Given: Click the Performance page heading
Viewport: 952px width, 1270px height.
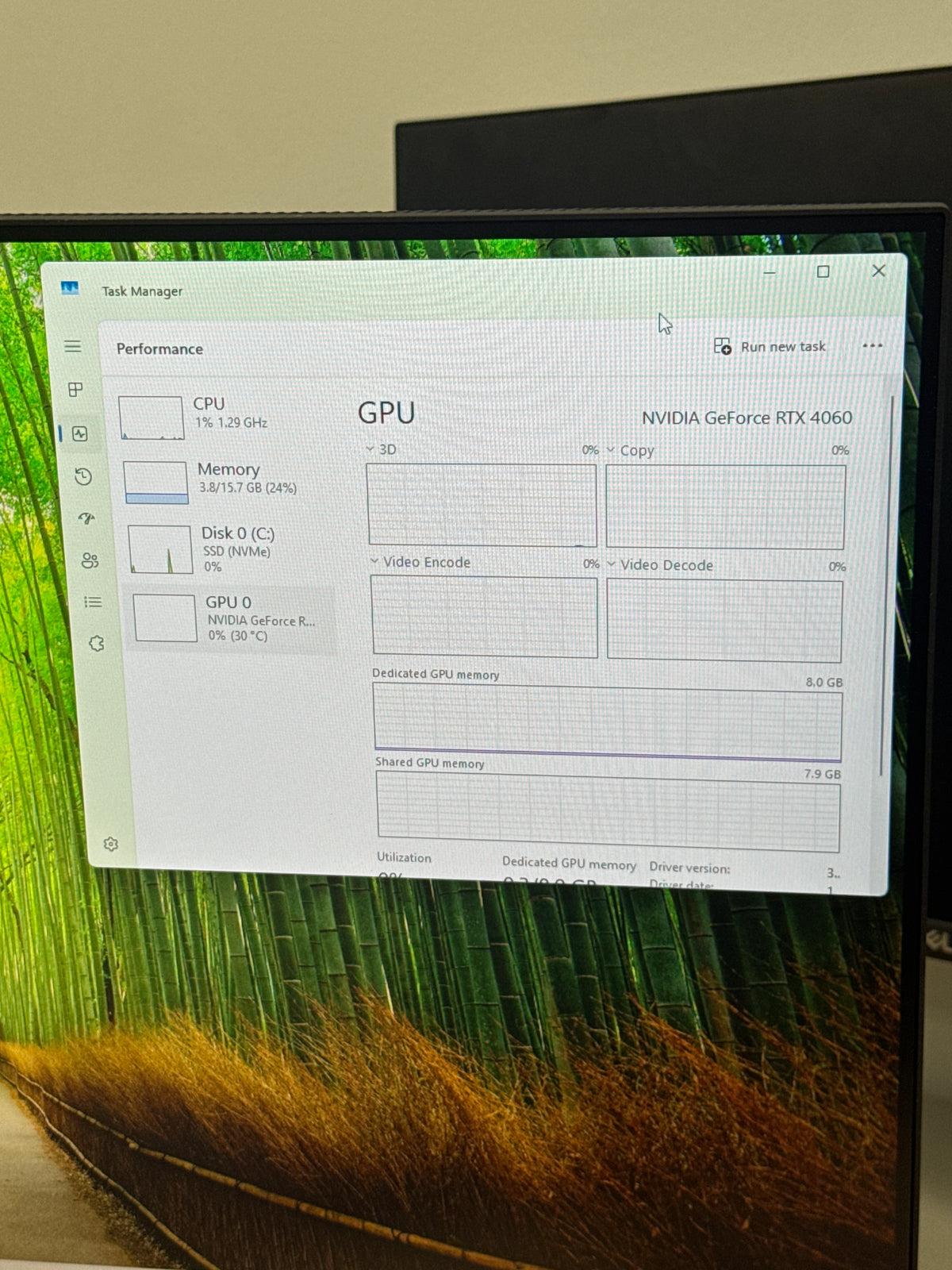Looking at the screenshot, I should [159, 348].
